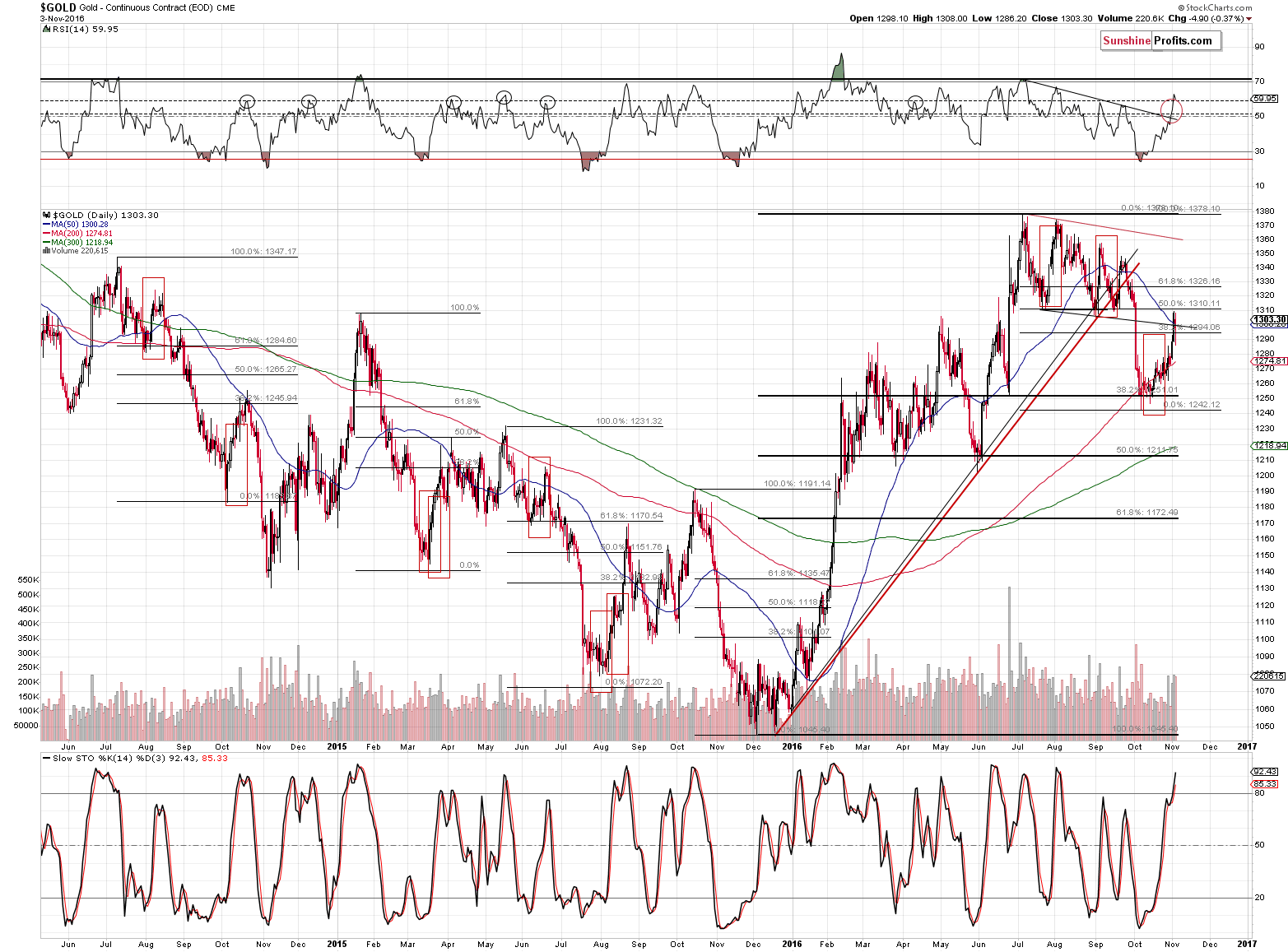Click the green MA(300) line swatch in legend
Screen dimensions: 1288x952
coord(46,243)
